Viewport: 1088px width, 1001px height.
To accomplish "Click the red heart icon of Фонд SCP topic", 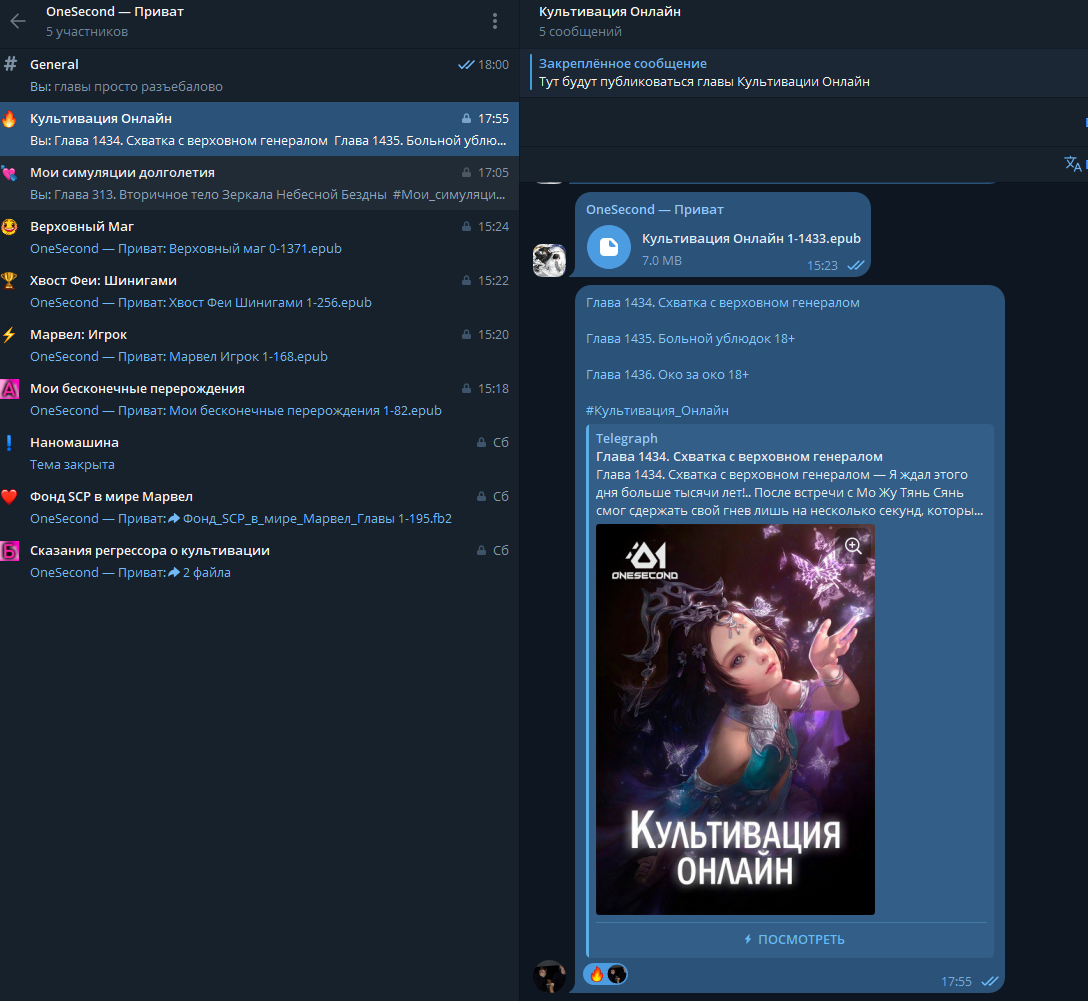I will (x=9, y=497).
